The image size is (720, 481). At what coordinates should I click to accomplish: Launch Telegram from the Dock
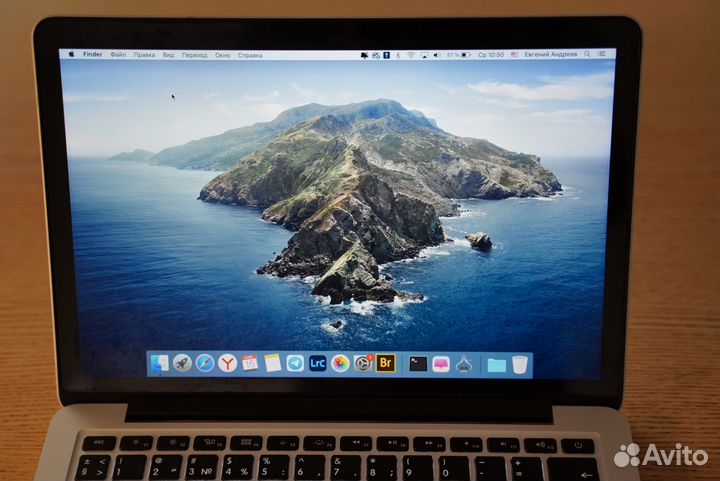click(295, 364)
